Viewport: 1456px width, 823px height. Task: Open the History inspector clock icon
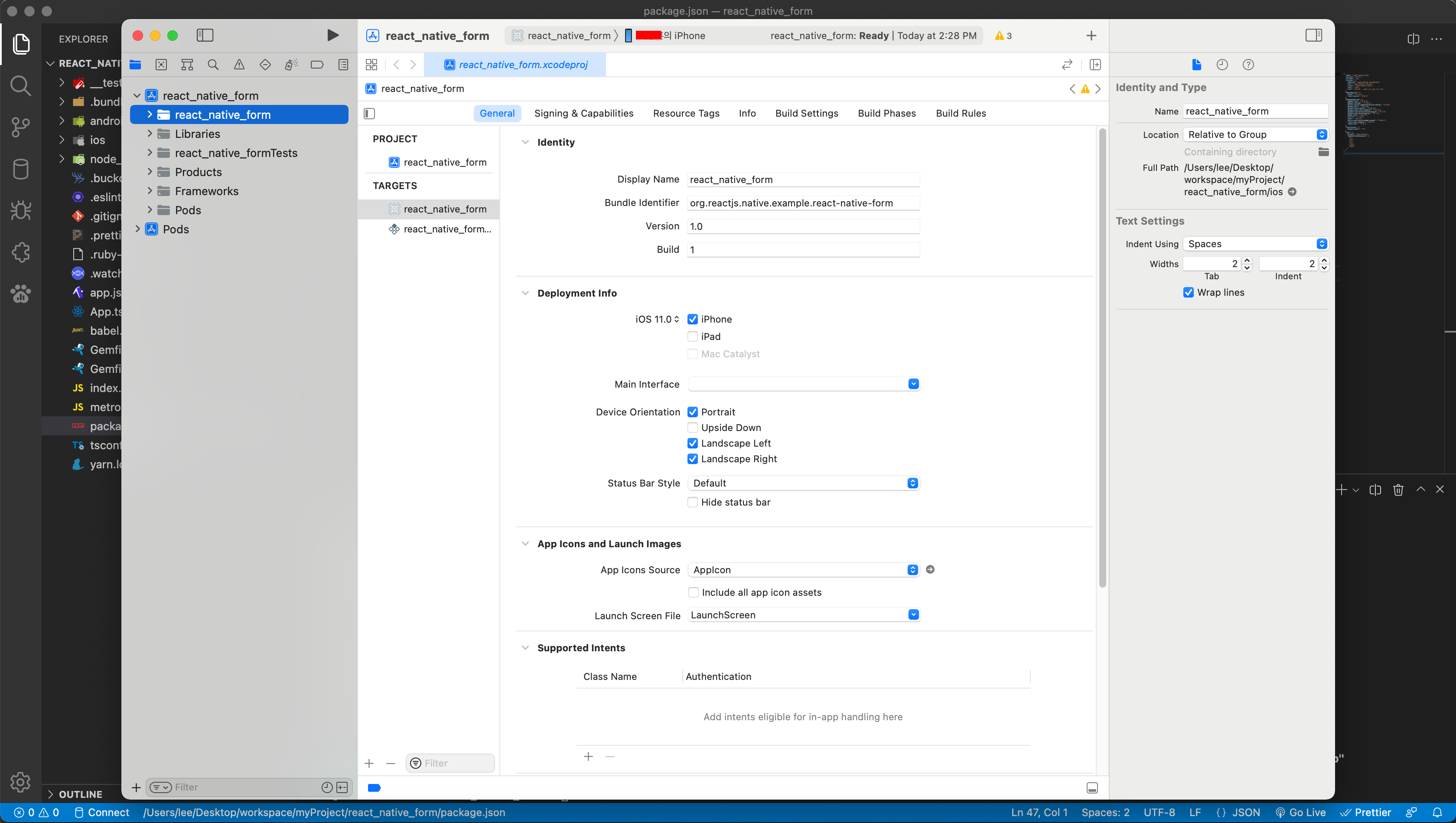click(x=1222, y=65)
